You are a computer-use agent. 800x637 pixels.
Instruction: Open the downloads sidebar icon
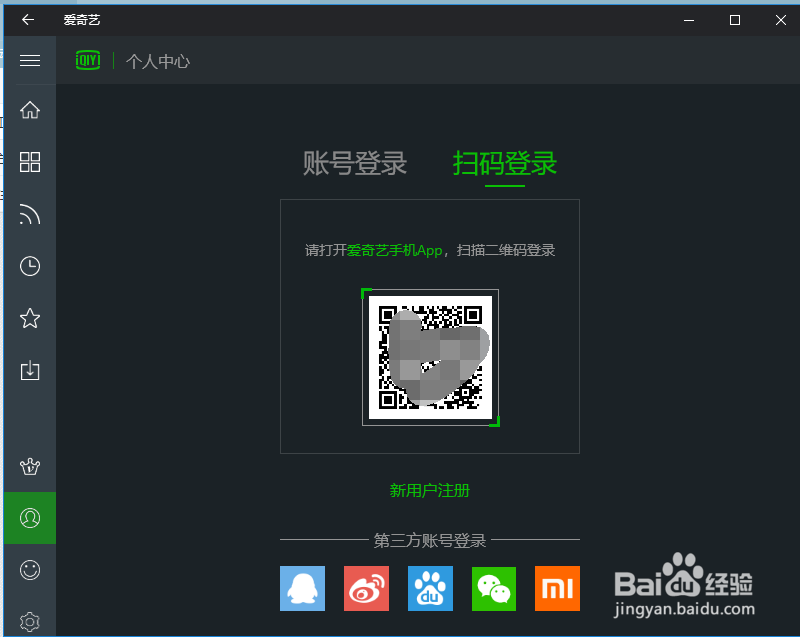coord(29,370)
